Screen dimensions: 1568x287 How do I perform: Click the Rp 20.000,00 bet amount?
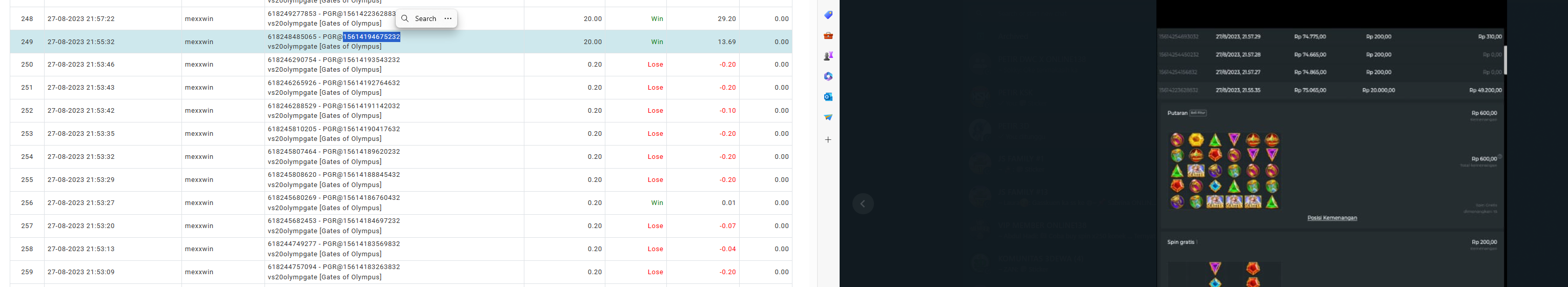(x=1378, y=90)
